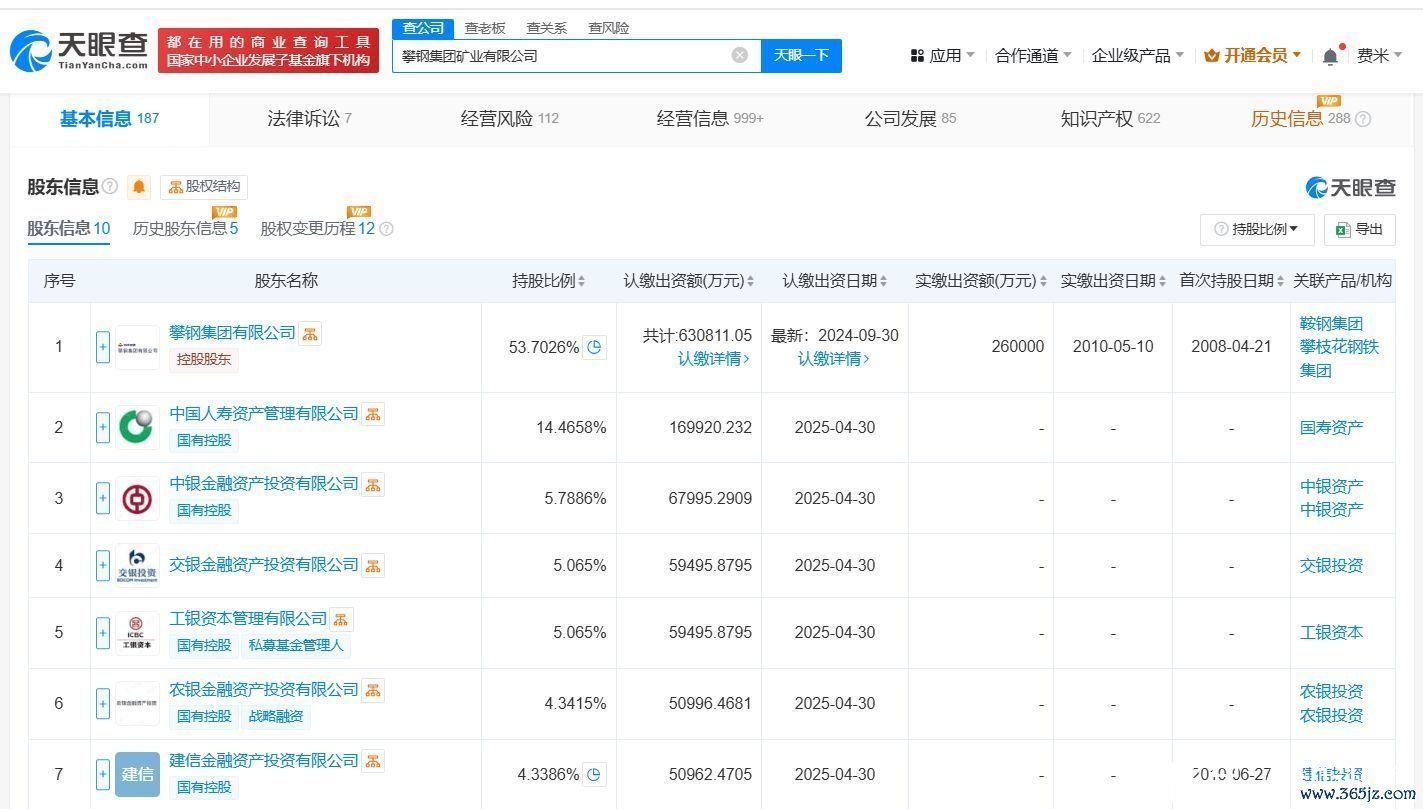The image size is (1423, 809).
Task: Open equity structure icon for 攀钢集团有限公司
Action: 310,334
